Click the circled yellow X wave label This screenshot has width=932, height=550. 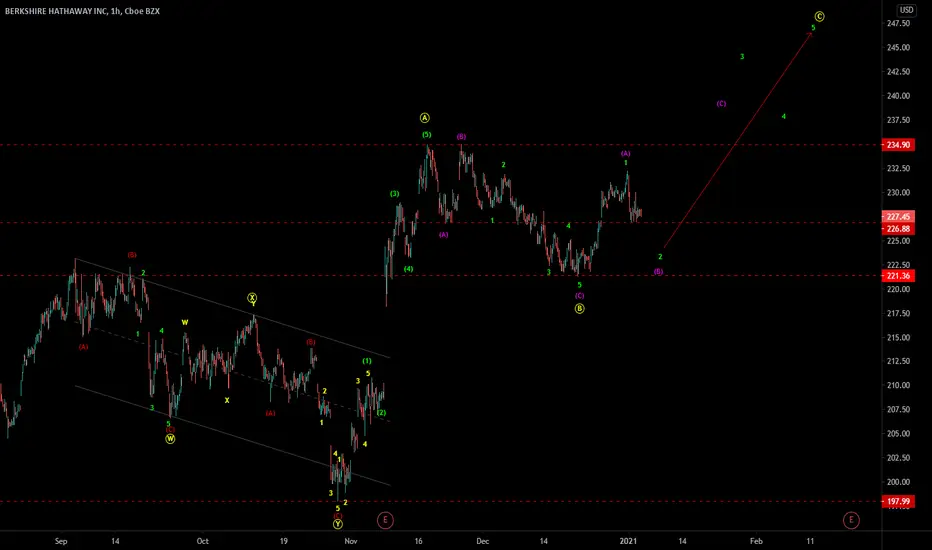click(252, 297)
